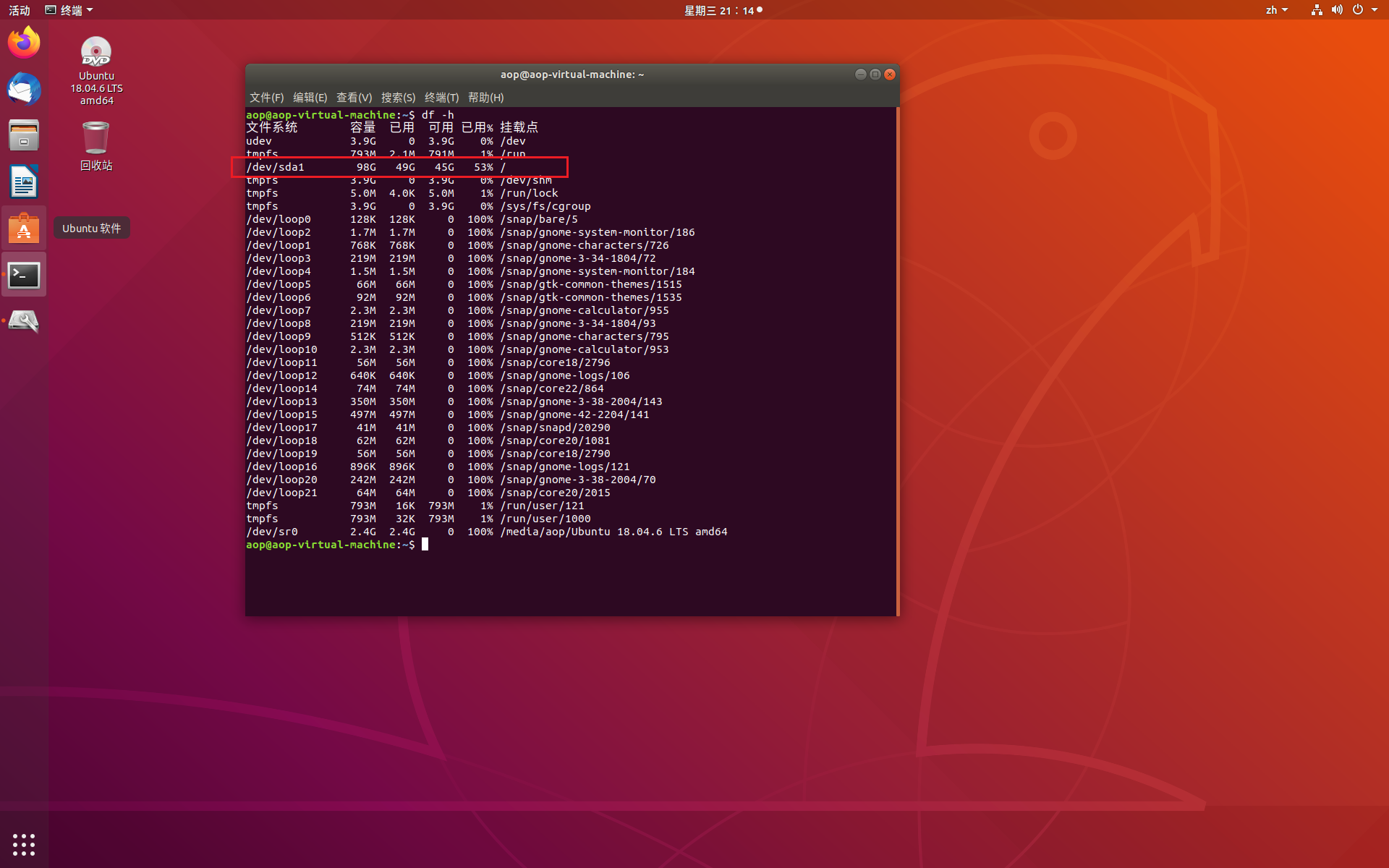Click the /dev/sr0 filesystem name
This screenshot has width=1389, height=868.
(272, 532)
